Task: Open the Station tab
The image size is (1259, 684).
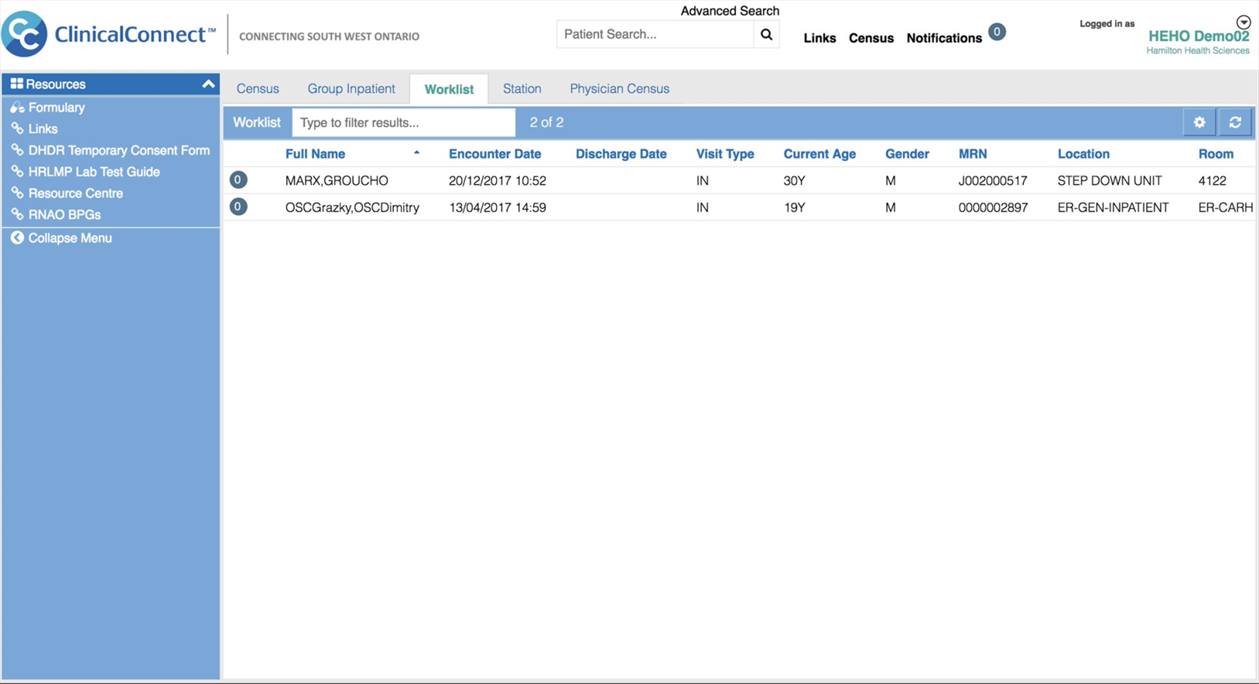Action: click(x=522, y=89)
